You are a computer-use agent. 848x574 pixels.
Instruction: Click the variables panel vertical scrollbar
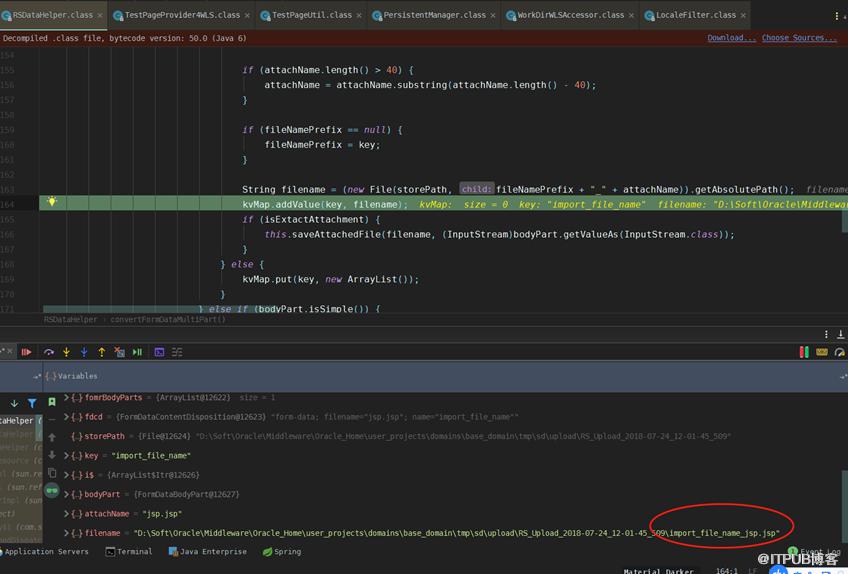(x=844, y=506)
